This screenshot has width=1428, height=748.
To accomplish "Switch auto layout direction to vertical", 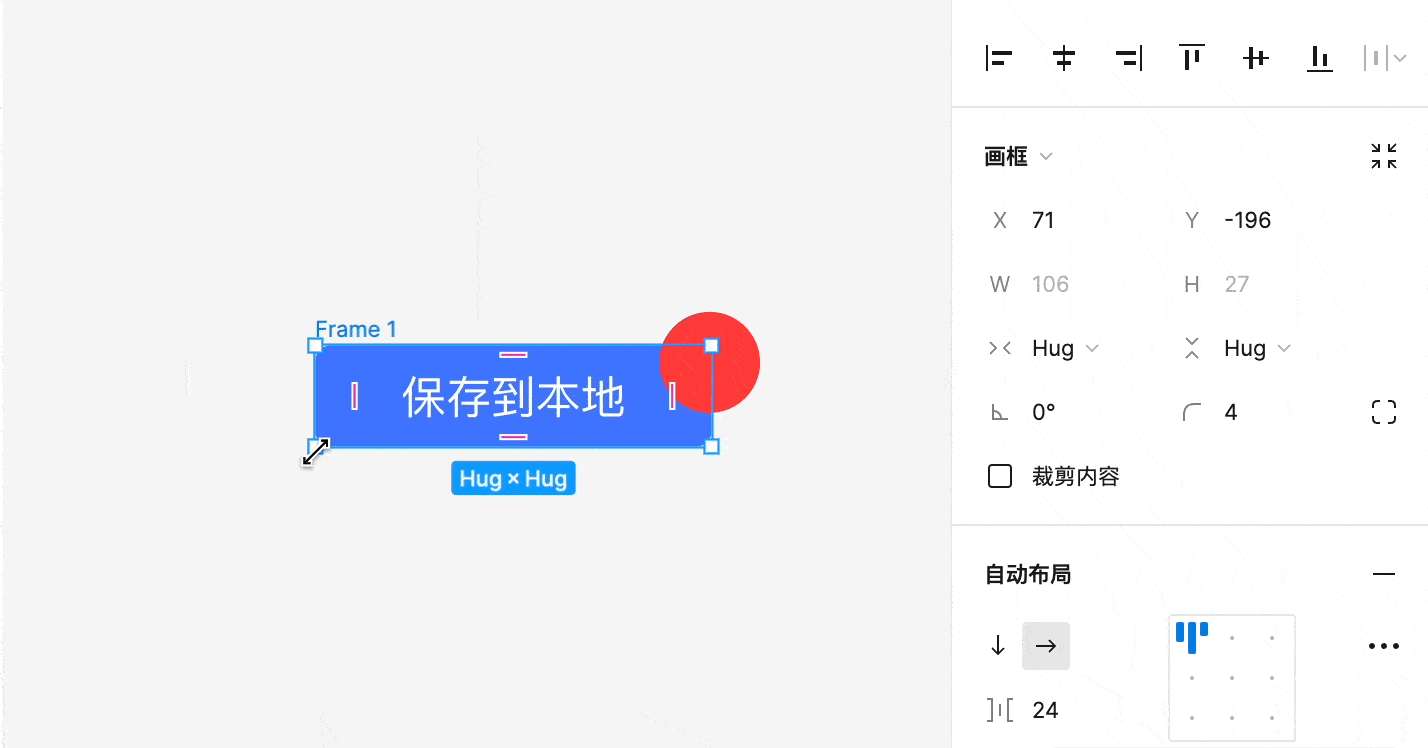I will pyautogui.click(x=997, y=646).
